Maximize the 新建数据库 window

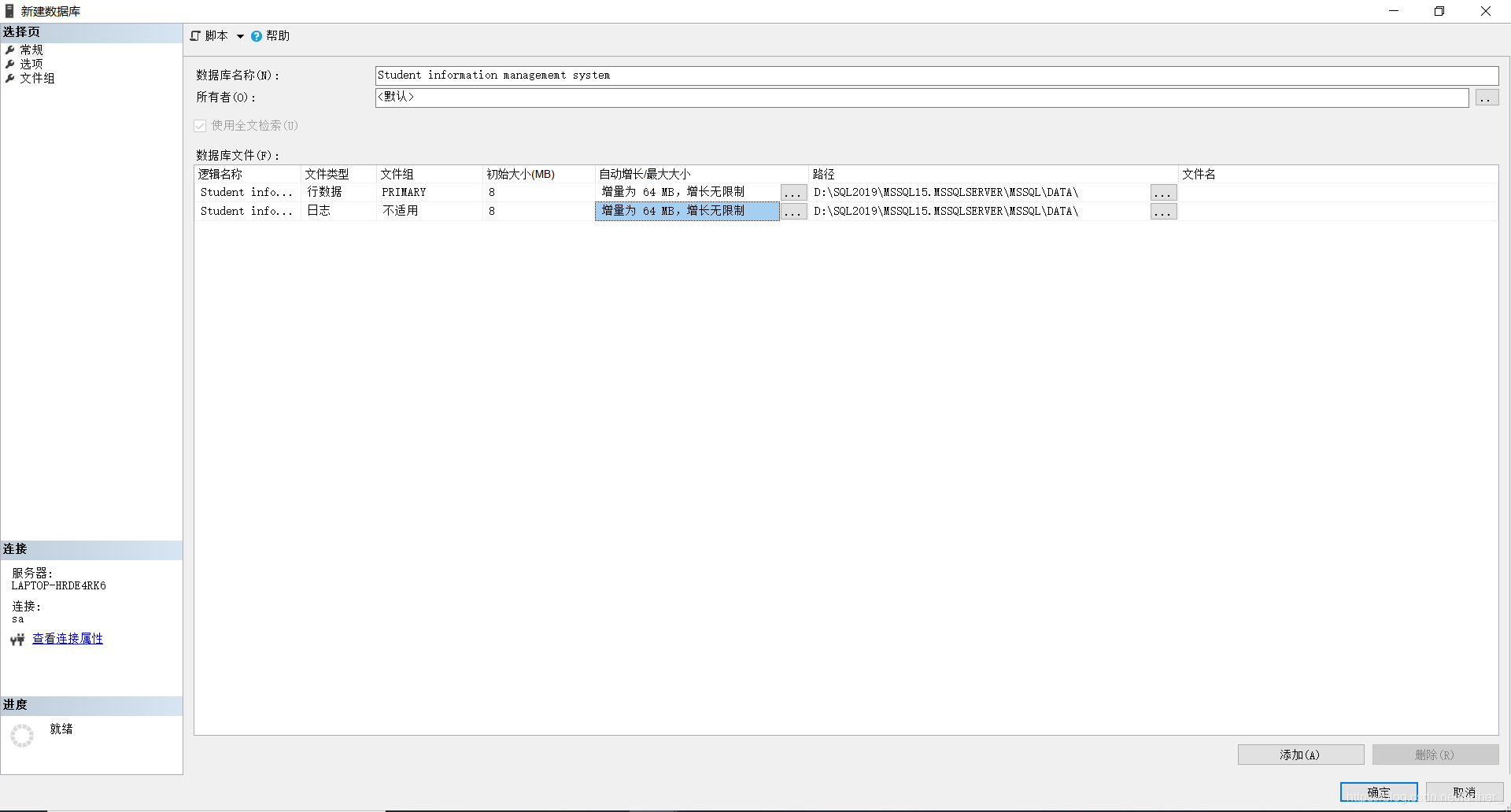(1439, 11)
